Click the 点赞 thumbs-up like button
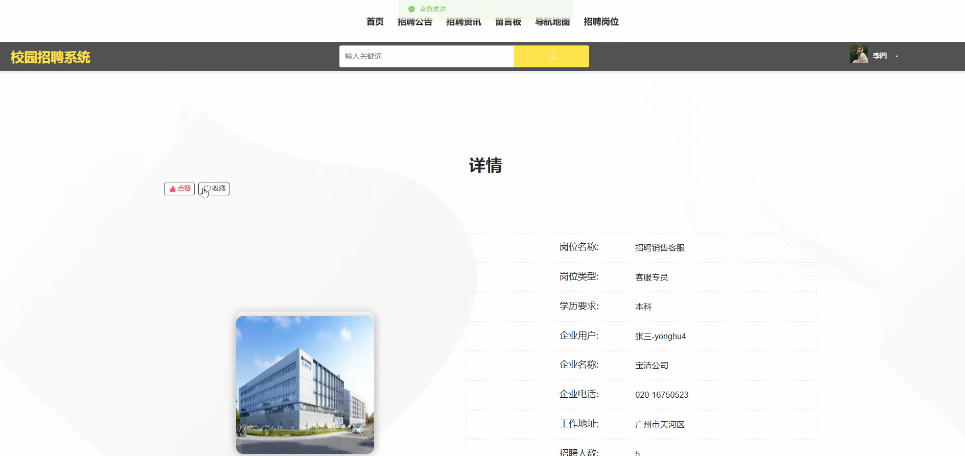Image resolution: width=965 pixels, height=456 pixels. click(180, 189)
